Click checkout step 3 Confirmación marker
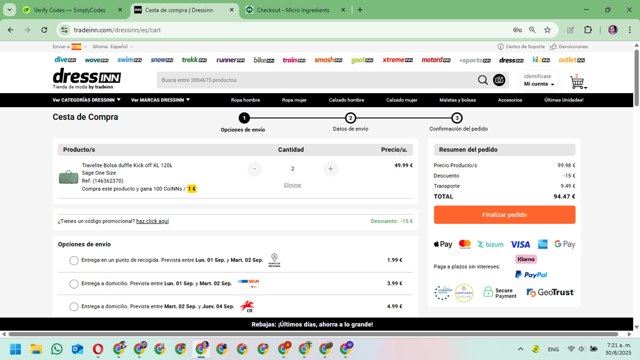 (457, 118)
